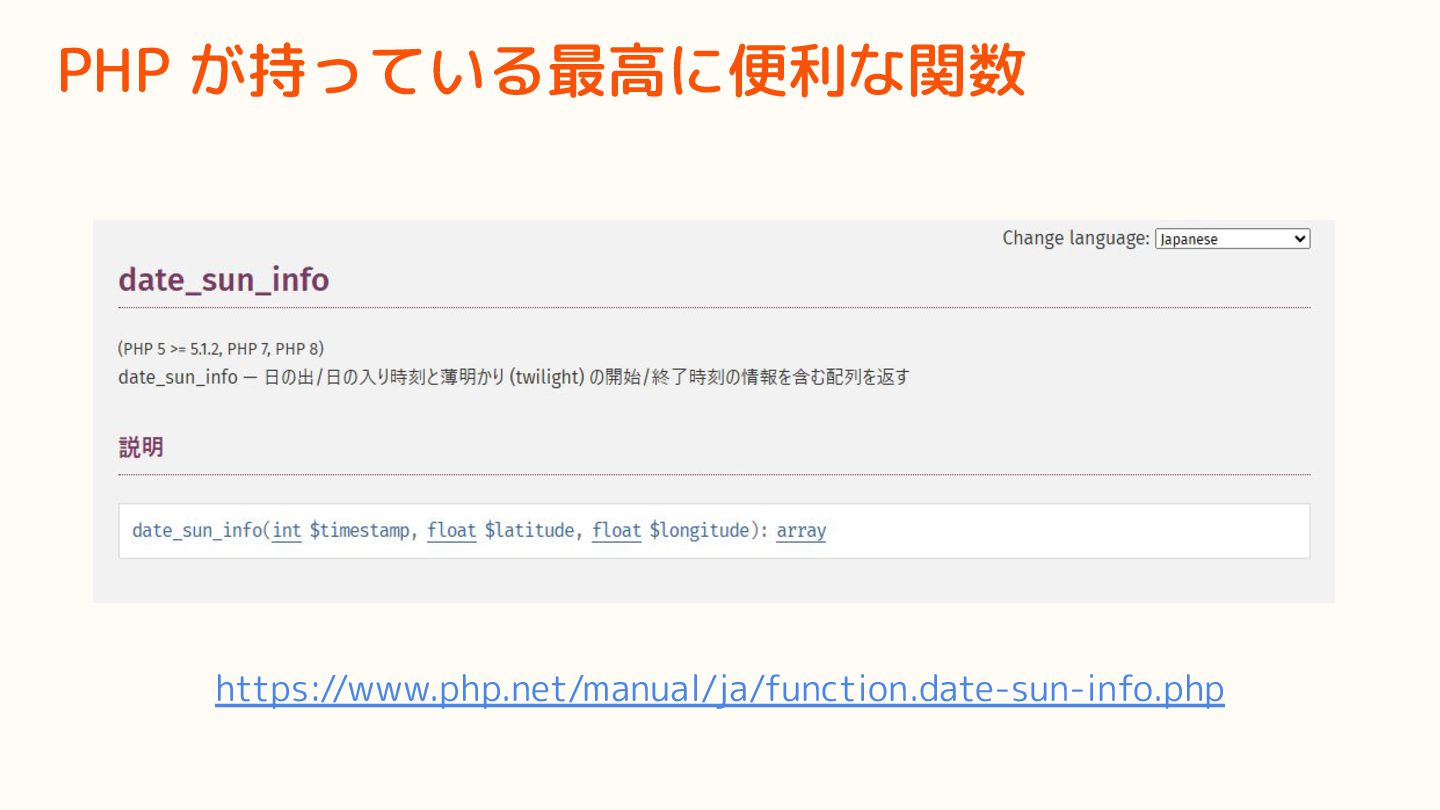Click the date_sun_info page heading
This screenshot has width=1440, height=810.
(224, 280)
